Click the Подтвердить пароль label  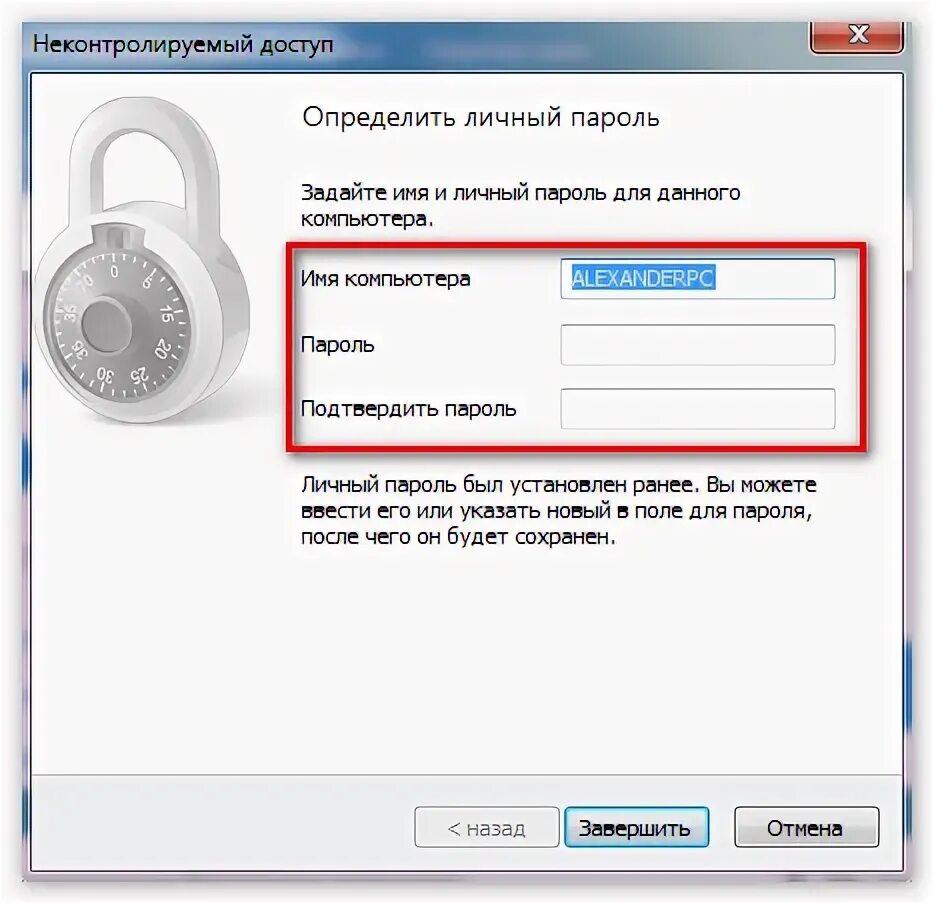(x=409, y=409)
